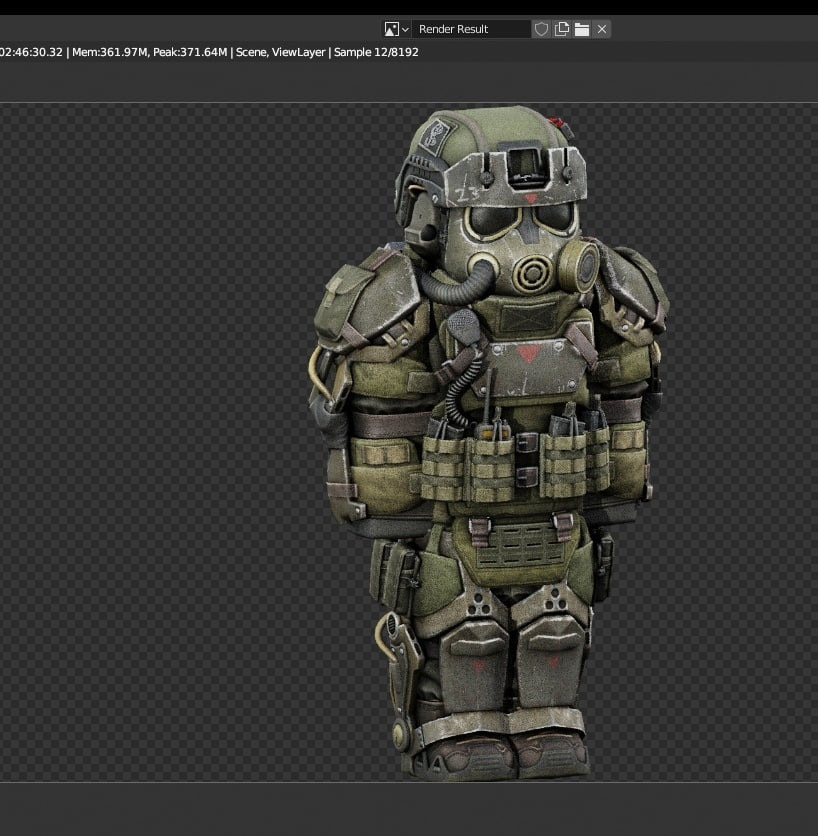Click the New Image icon
This screenshot has height=836, width=818.
[562, 29]
